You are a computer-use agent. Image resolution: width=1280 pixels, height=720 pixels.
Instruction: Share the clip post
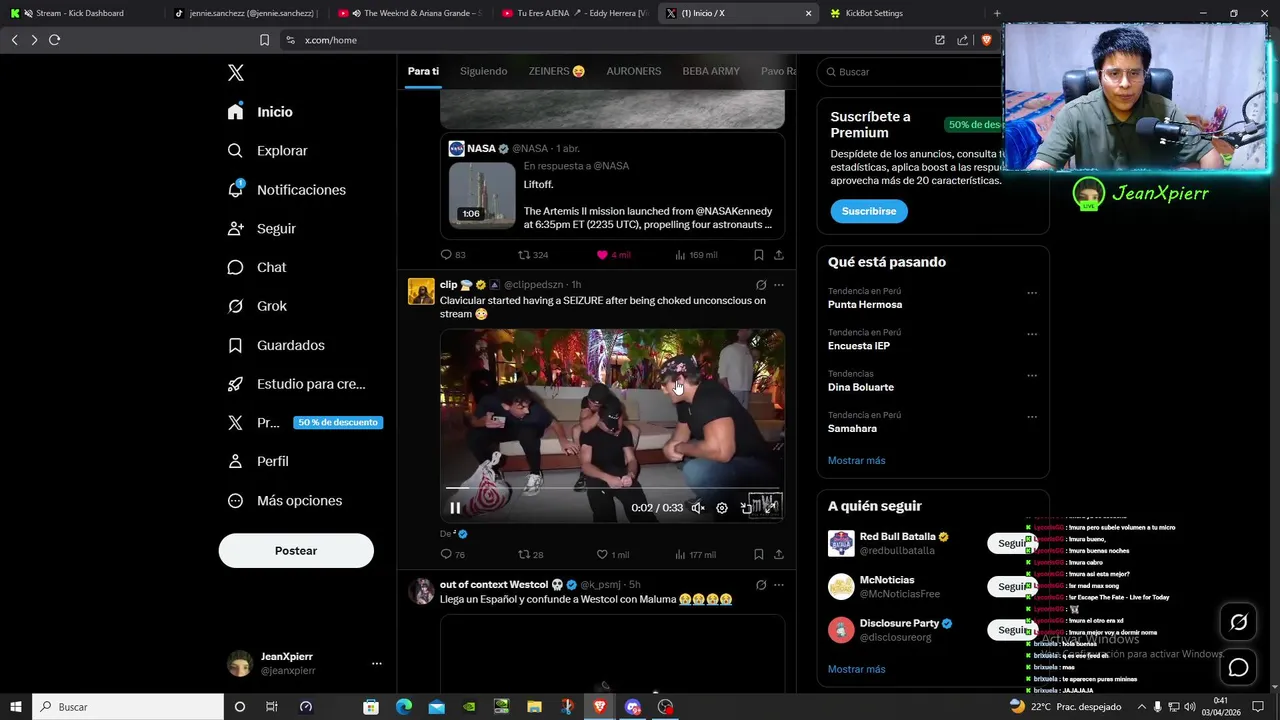tap(779, 554)
